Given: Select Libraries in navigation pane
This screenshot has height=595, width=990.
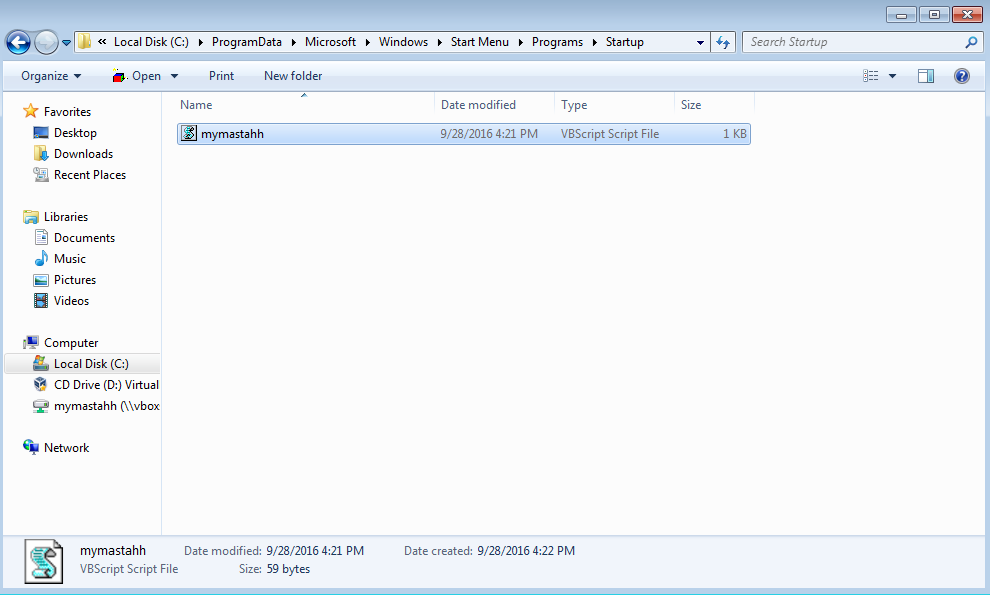Looking at the screenshot, I should pos(66,217).
